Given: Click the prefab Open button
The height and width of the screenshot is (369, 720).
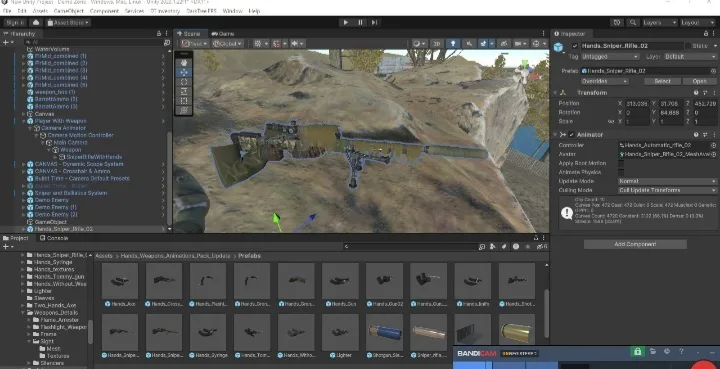Looking at the screenshot, I should pos(699,81).
